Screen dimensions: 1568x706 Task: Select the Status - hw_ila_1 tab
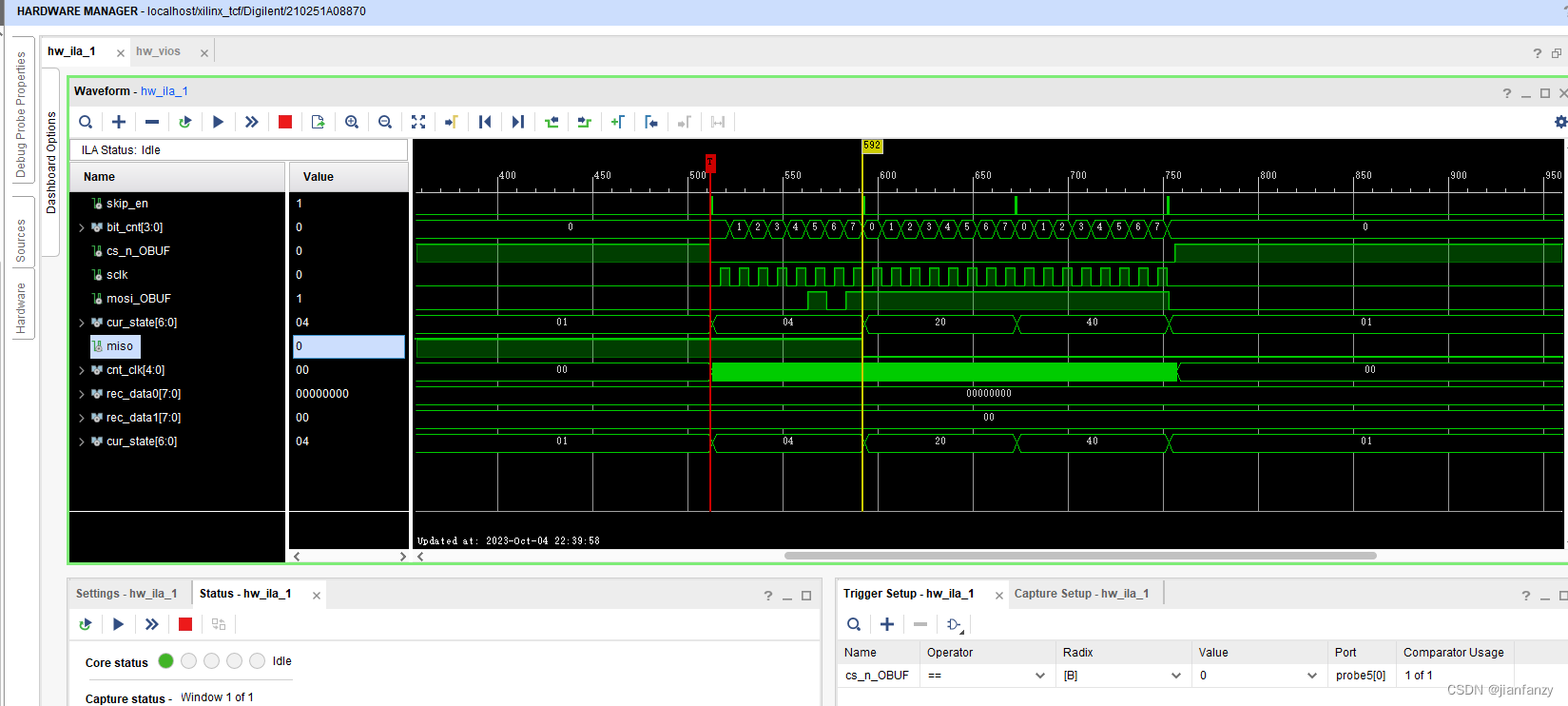245,594
